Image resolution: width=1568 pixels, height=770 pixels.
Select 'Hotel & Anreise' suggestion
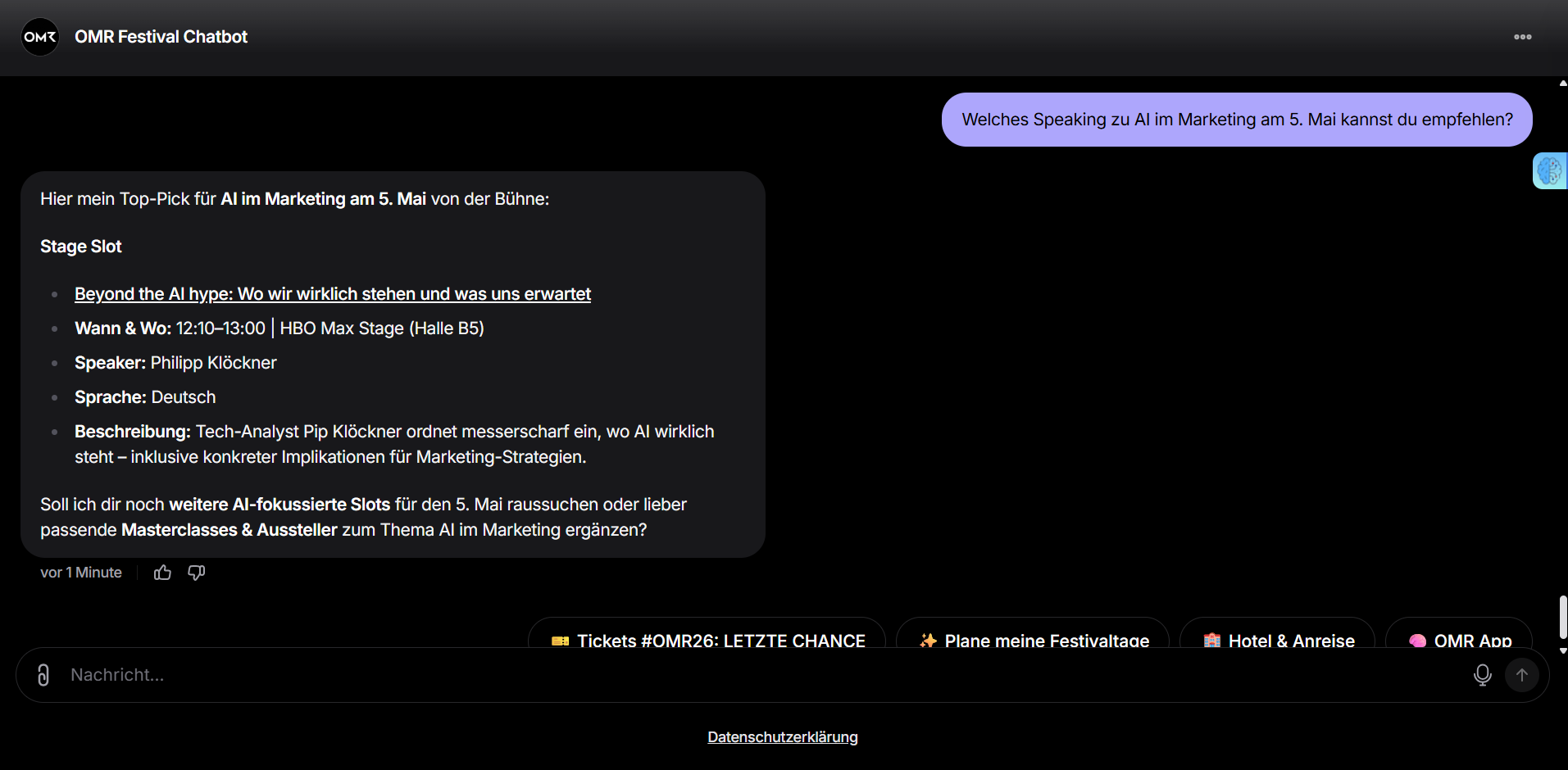(x=1278, y=635)
